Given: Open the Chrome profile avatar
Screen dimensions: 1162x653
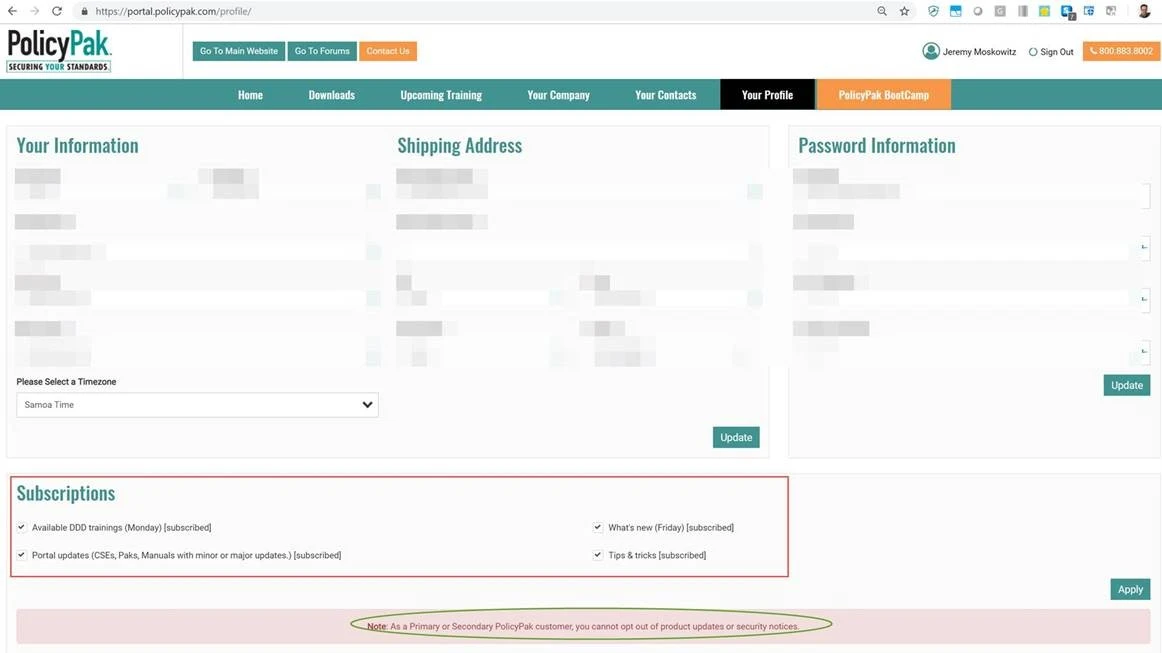Looking at the screenshot, I should pyautogui.click(x=1144, y=11).
